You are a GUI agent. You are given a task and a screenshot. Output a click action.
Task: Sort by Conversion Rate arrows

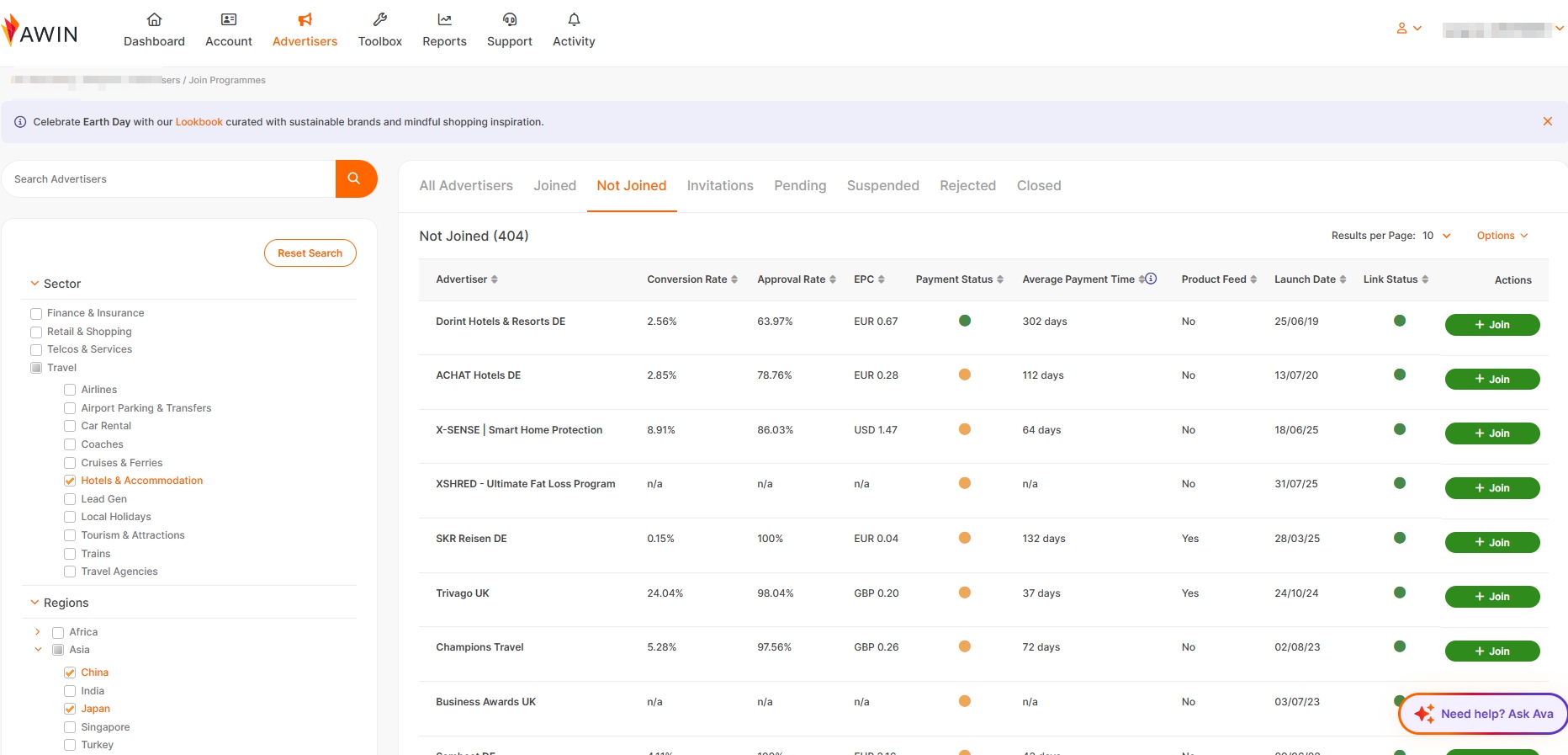734,279
